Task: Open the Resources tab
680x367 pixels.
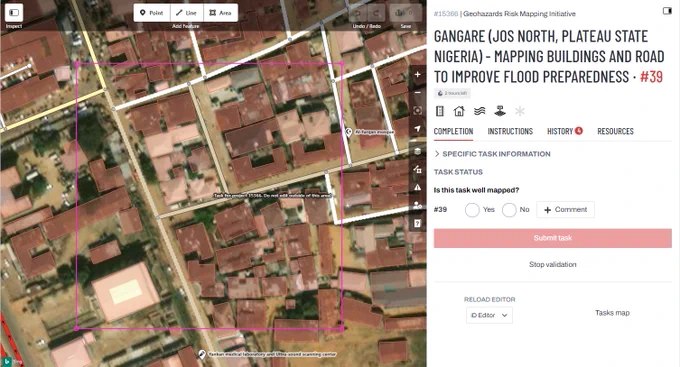Action: tap(615, 131)
